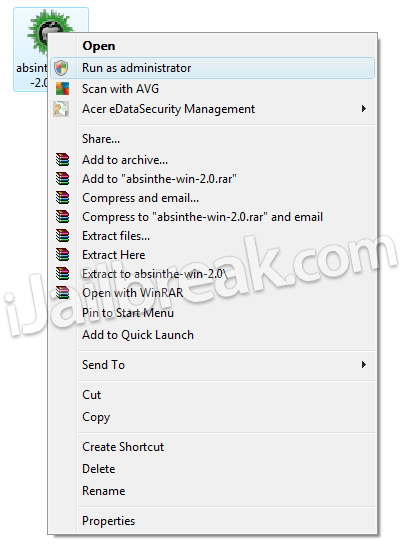This screenshot has height=550, width=400.
Task: Click the WinRAR icon beside Open with WinRAR
Action: 62,292
